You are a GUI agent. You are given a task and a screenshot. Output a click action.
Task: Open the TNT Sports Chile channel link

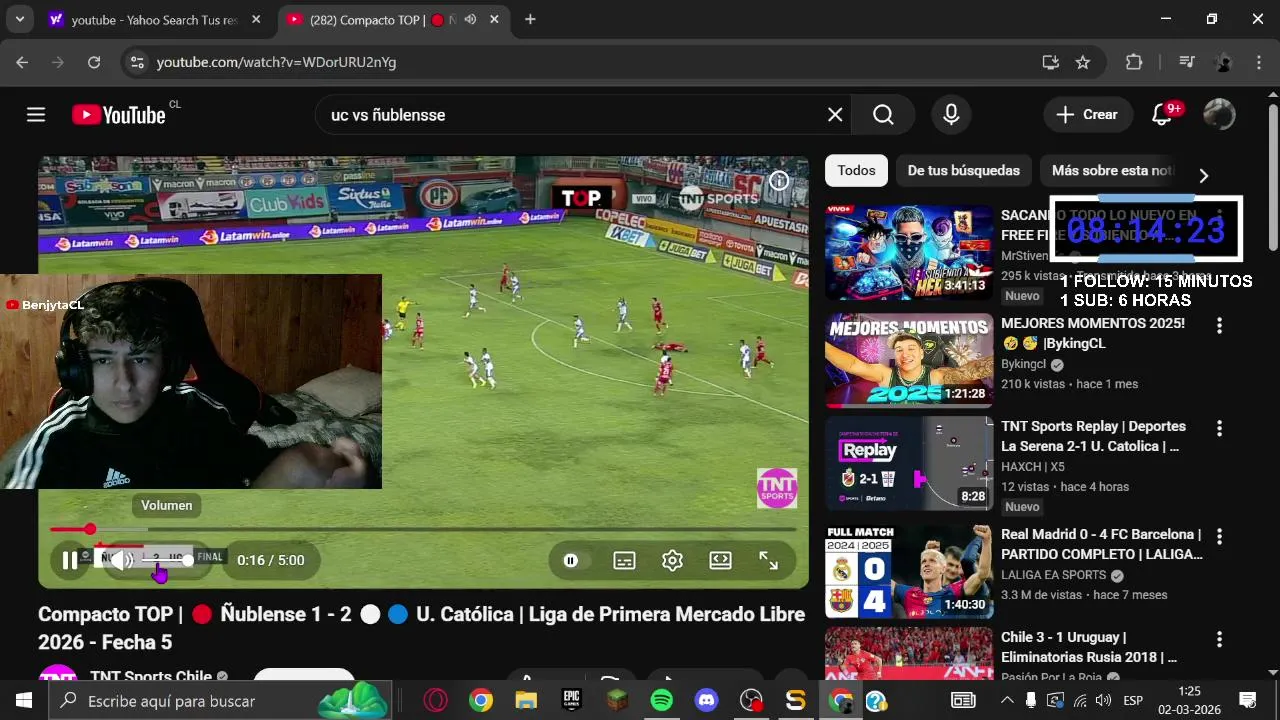tap(150, 677)
